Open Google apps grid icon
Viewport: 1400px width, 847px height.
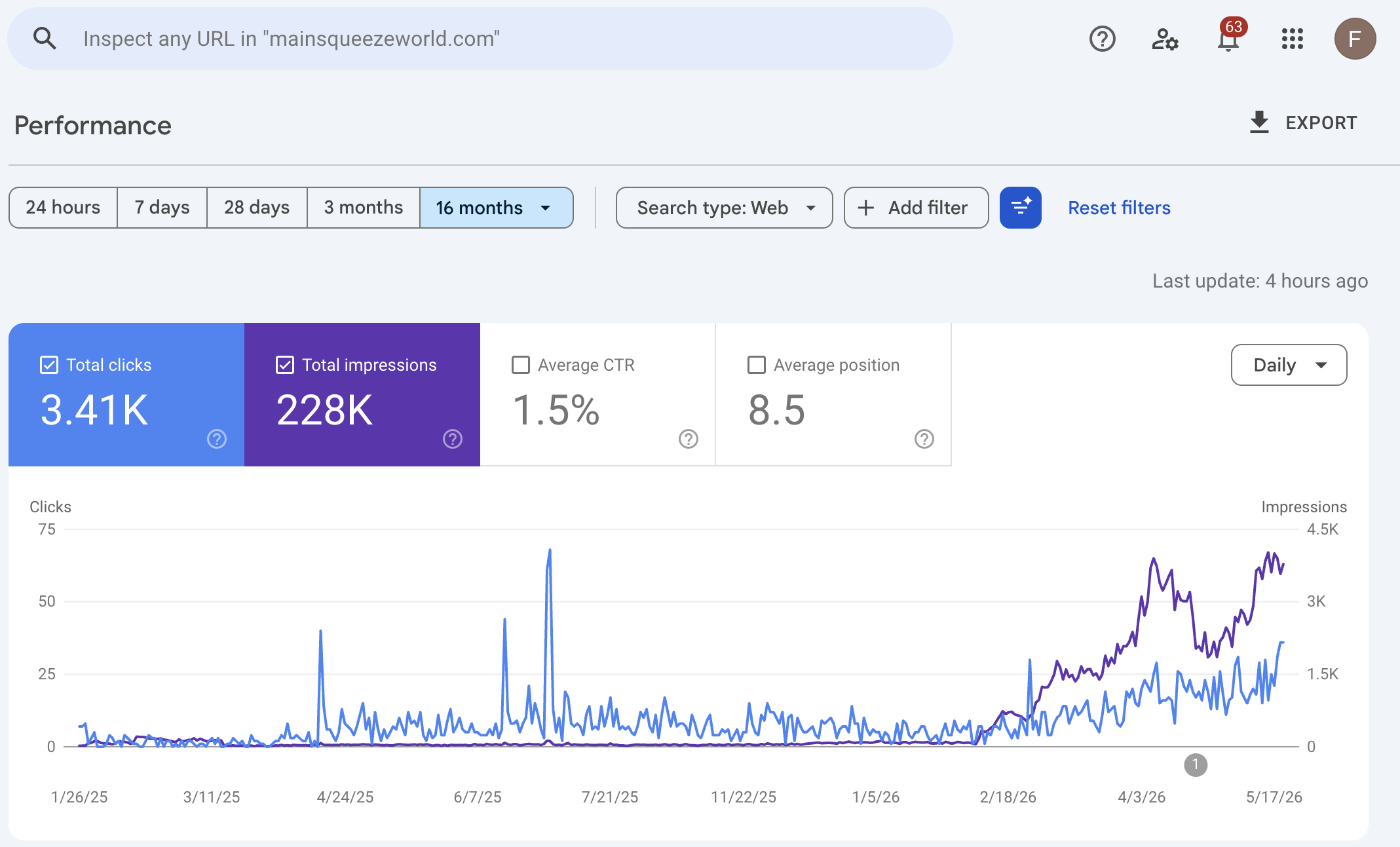(1292, 39)
